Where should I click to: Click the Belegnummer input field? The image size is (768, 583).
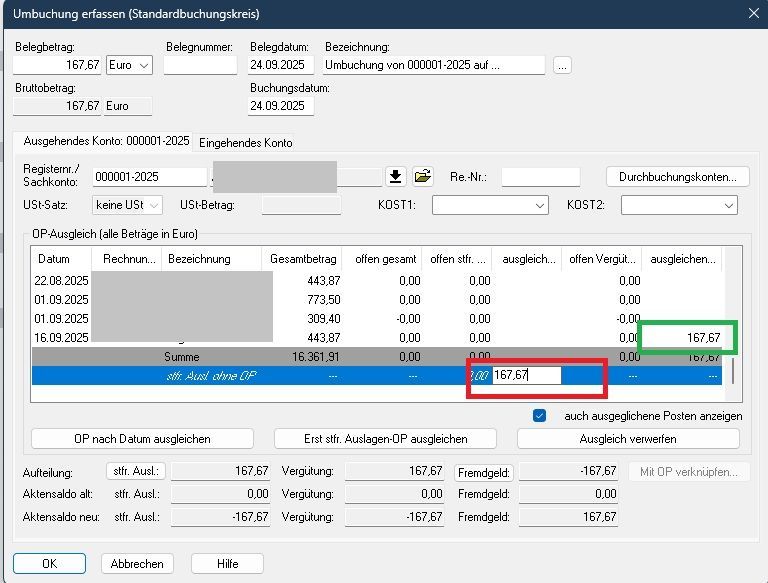(x=200, y=65)
